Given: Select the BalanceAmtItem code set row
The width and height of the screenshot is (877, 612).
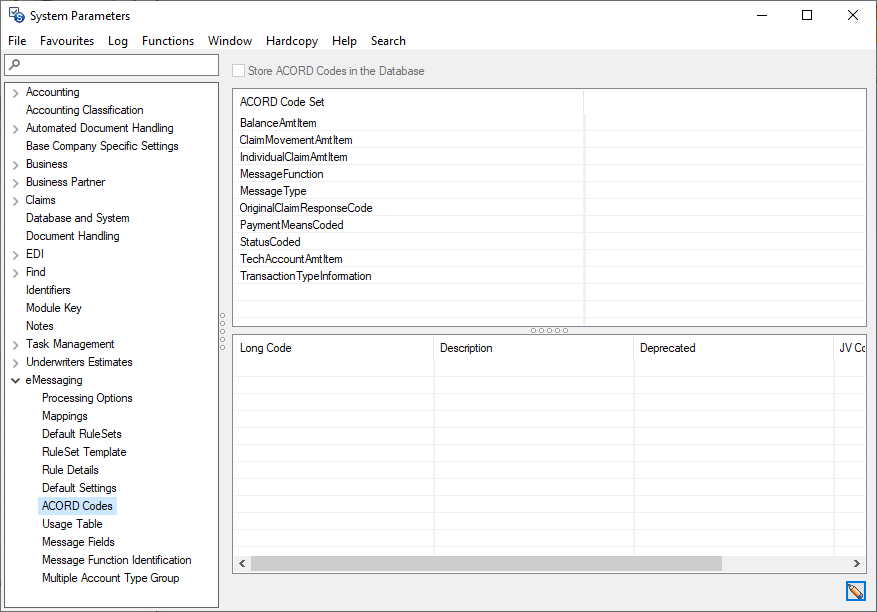Looking at the screenshot, I should coord(278,123).
